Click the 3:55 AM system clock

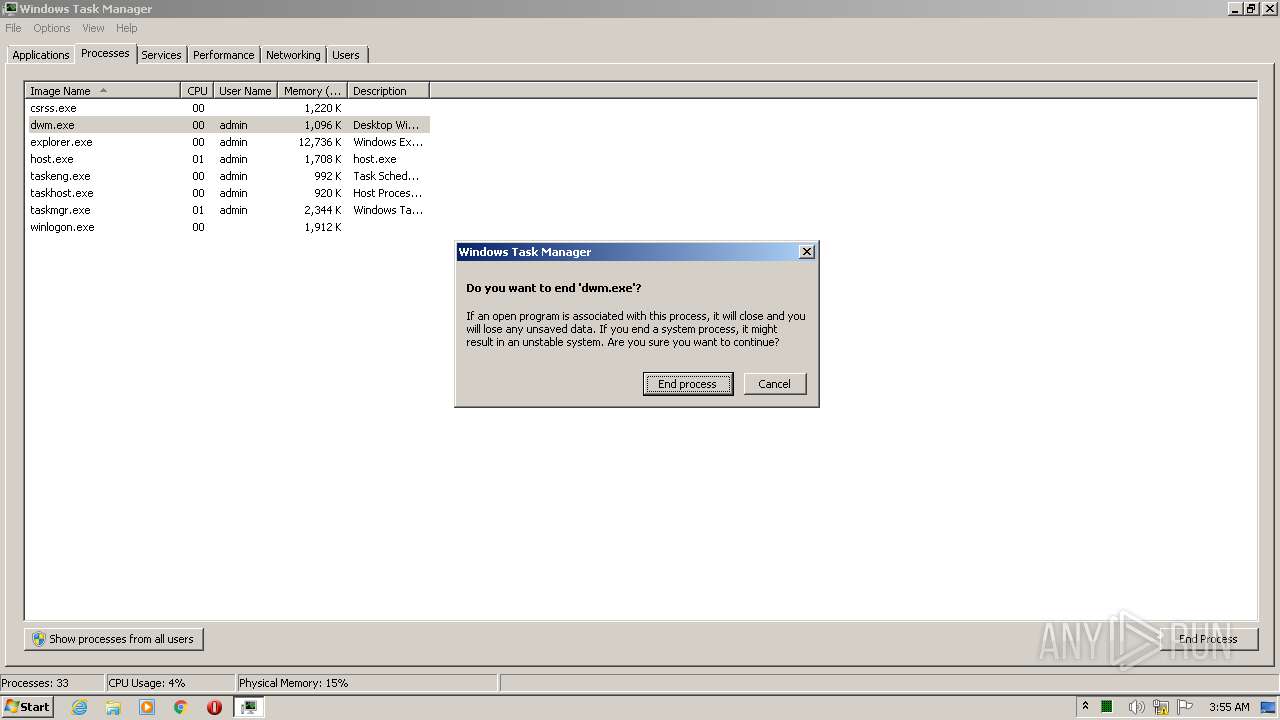tap(1229, 707)
